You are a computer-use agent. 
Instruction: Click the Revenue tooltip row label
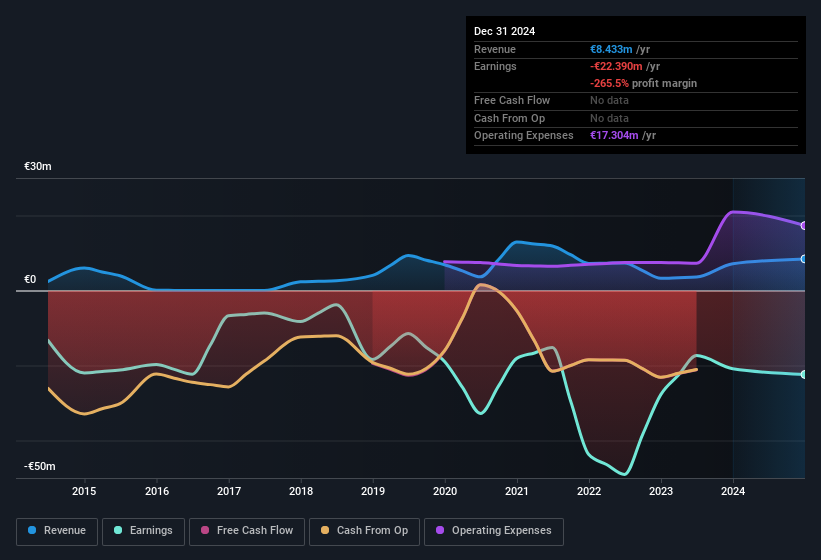pos(495,49)
